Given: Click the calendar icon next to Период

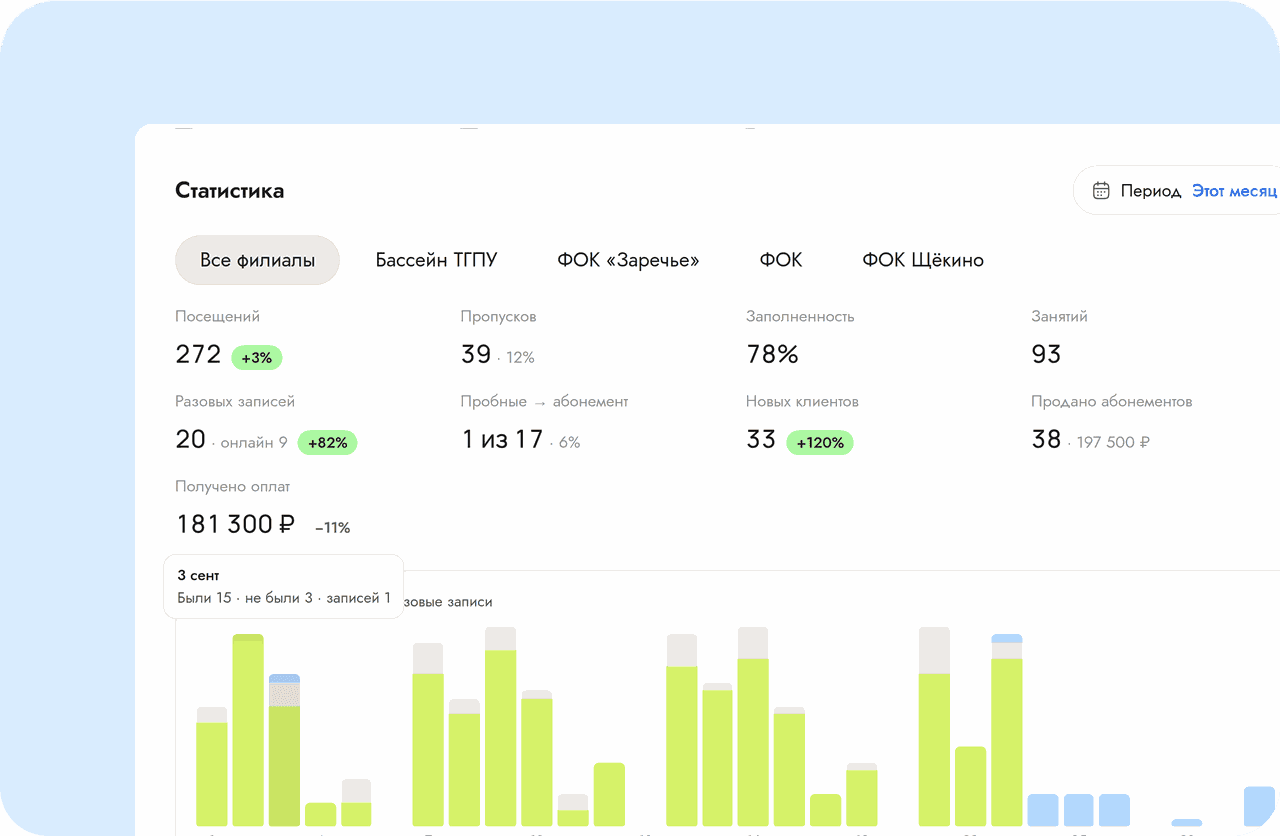Looking at the screenshot, I should click(x=1101, y=191).
